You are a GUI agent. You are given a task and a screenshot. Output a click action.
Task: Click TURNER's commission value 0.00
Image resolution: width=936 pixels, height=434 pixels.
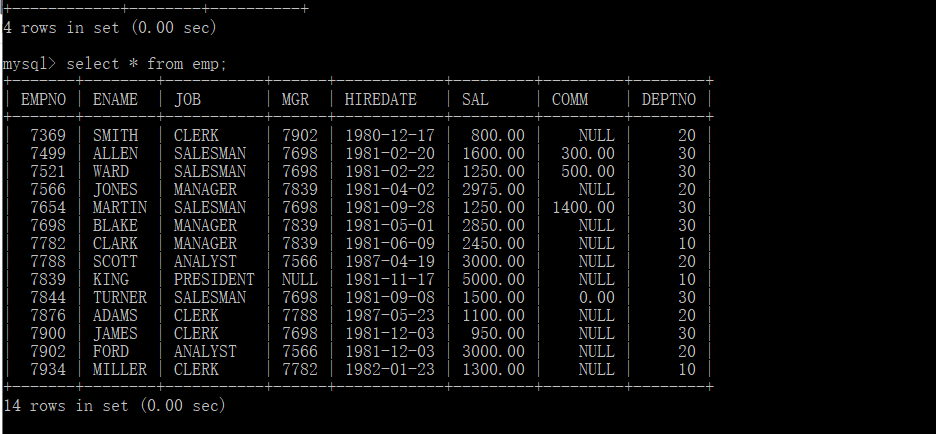(x=597, y=297)
